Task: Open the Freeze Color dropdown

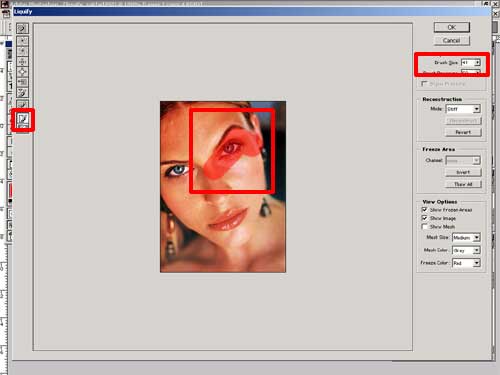Action: coord(466,263)
